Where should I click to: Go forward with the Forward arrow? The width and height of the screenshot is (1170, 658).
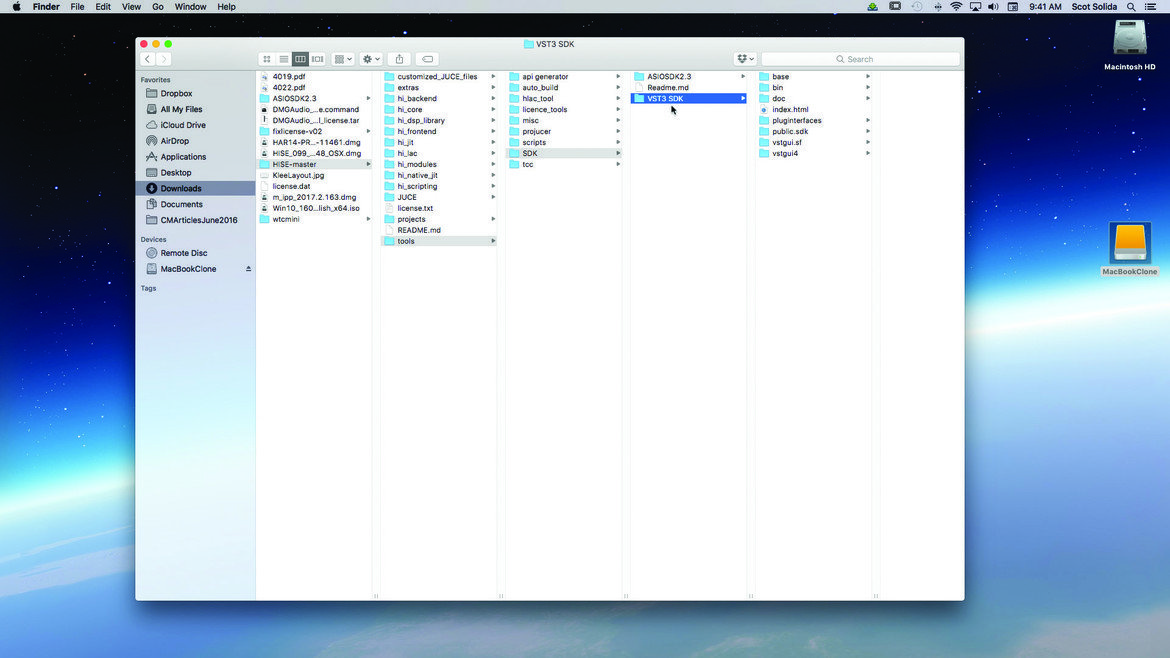coord(164,59)
